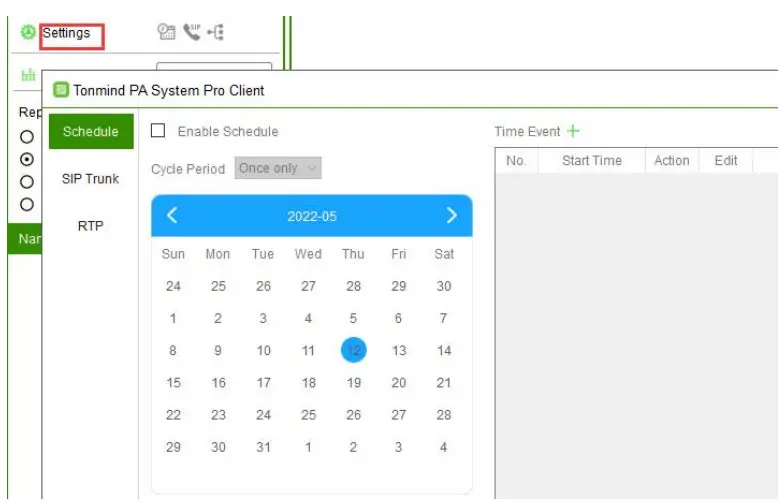The height and width of the screenshot is (503, 781).
Task: Select May 12 highlighted date
Action: point(354,350)
